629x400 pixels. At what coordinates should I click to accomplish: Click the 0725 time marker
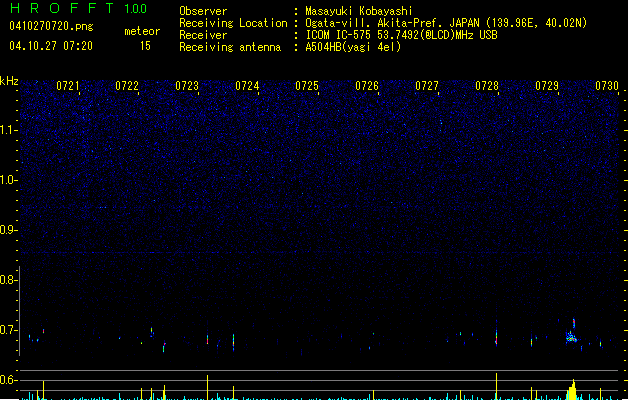coord(307,86)
